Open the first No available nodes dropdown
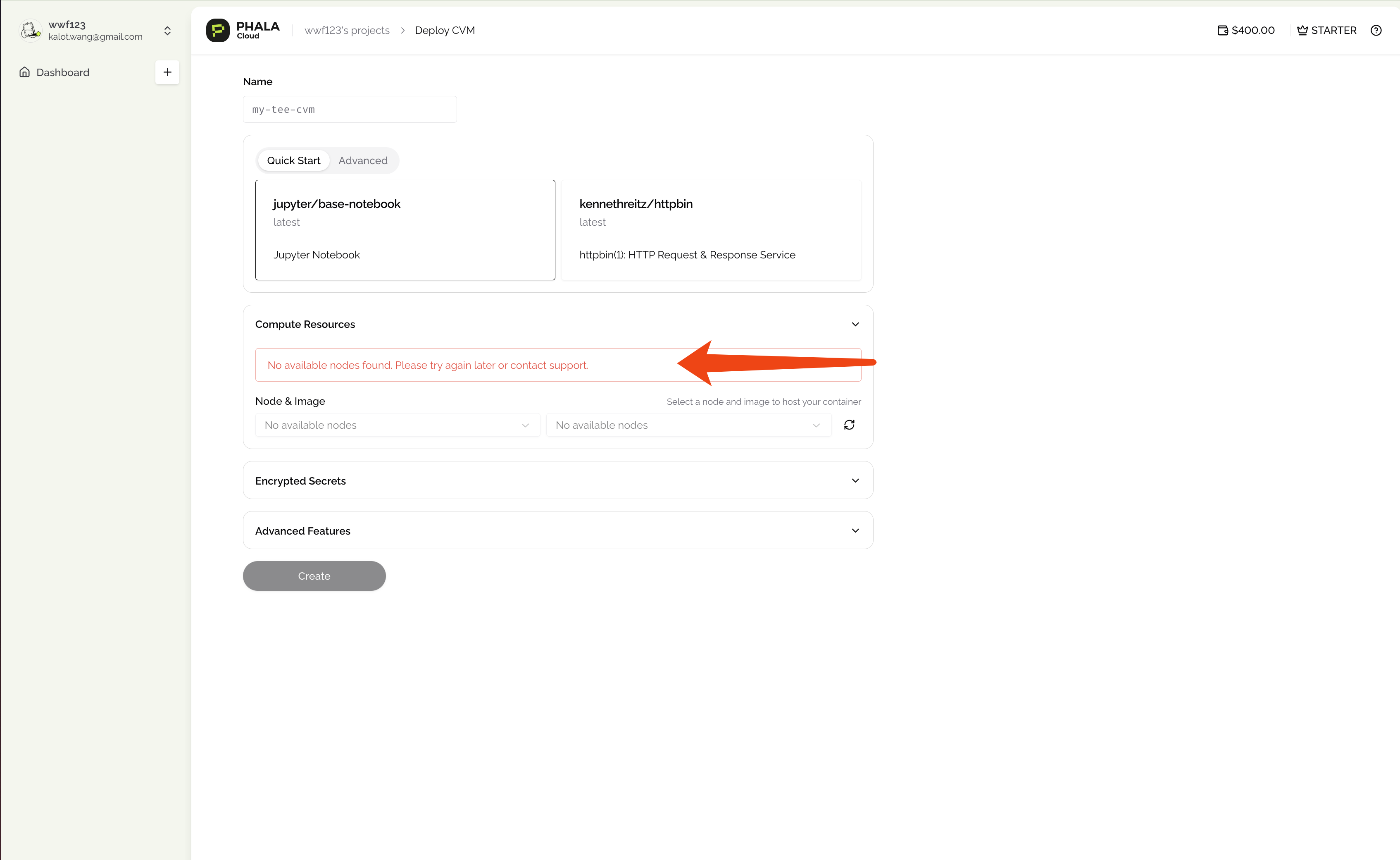The image size is (1400, 860). pyautogui.click(x=398, y=425)
